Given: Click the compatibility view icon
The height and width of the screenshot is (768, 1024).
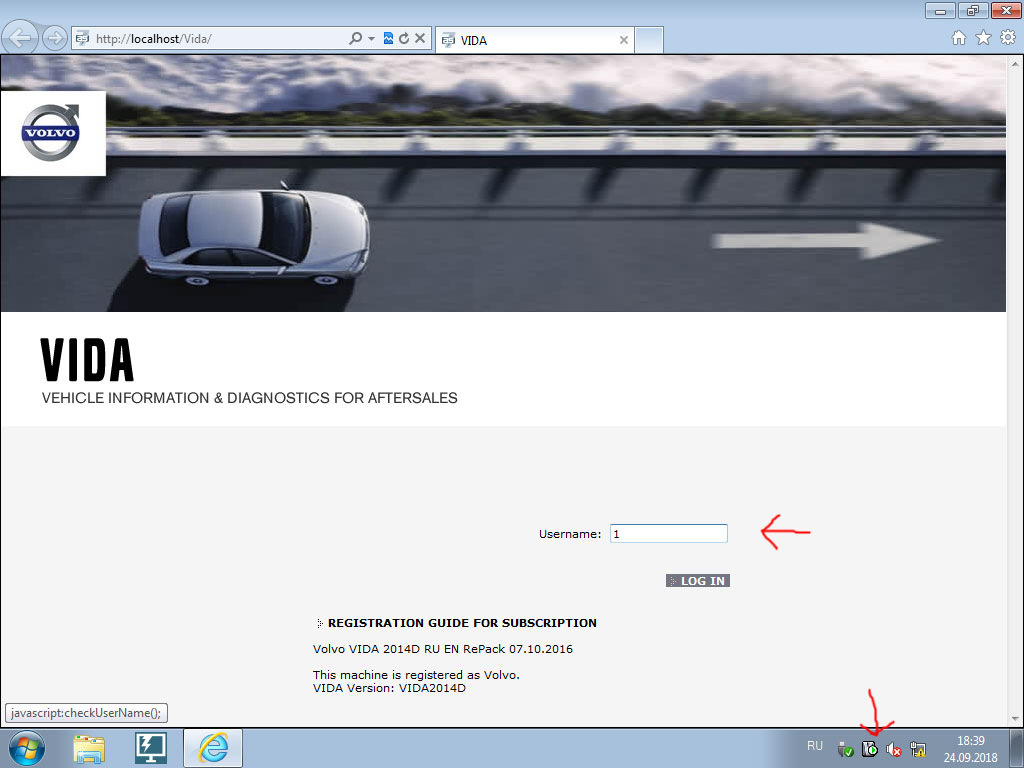Looking at the screenshot, I should (388, 39).
